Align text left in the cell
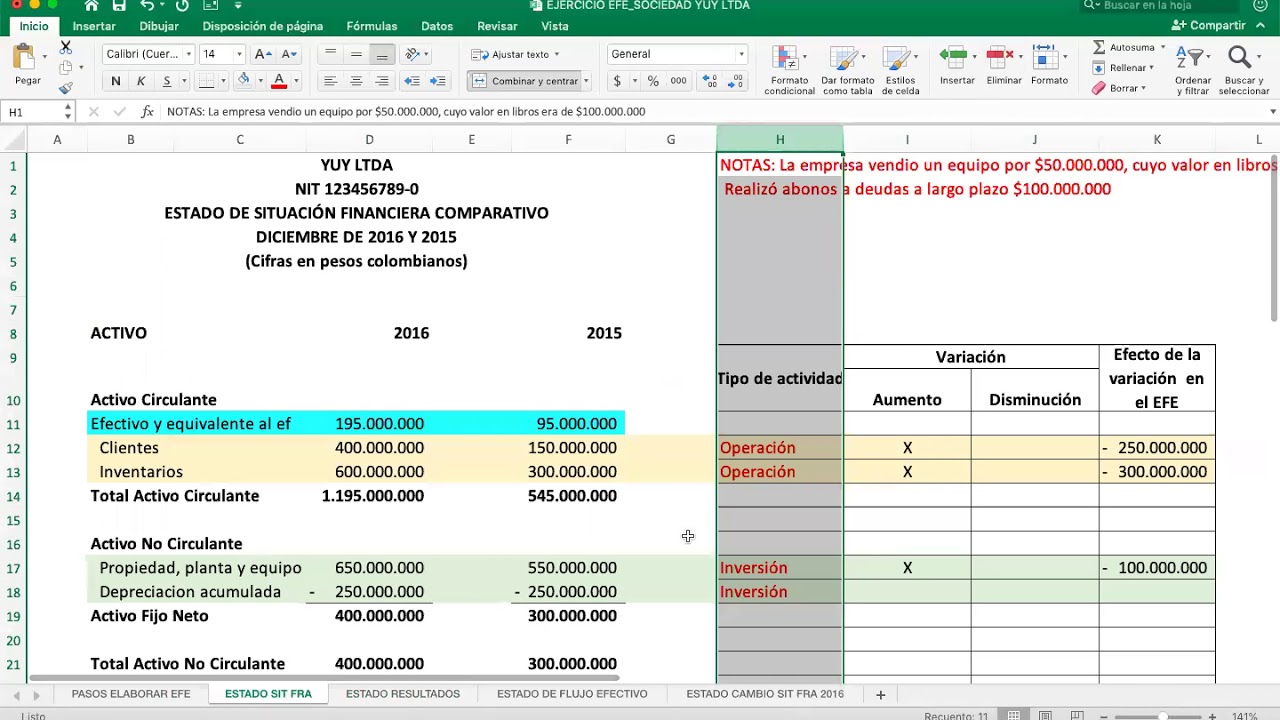Image resolution: width=1280 pixels, height=720 pixels. point(330,81)
